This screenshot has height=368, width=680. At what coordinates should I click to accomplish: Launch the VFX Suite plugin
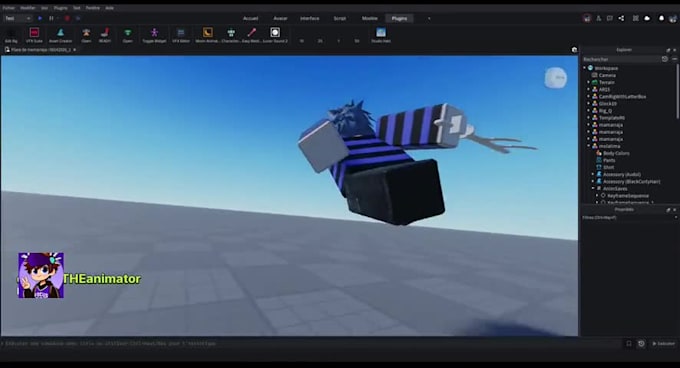[x=34, y=35]
